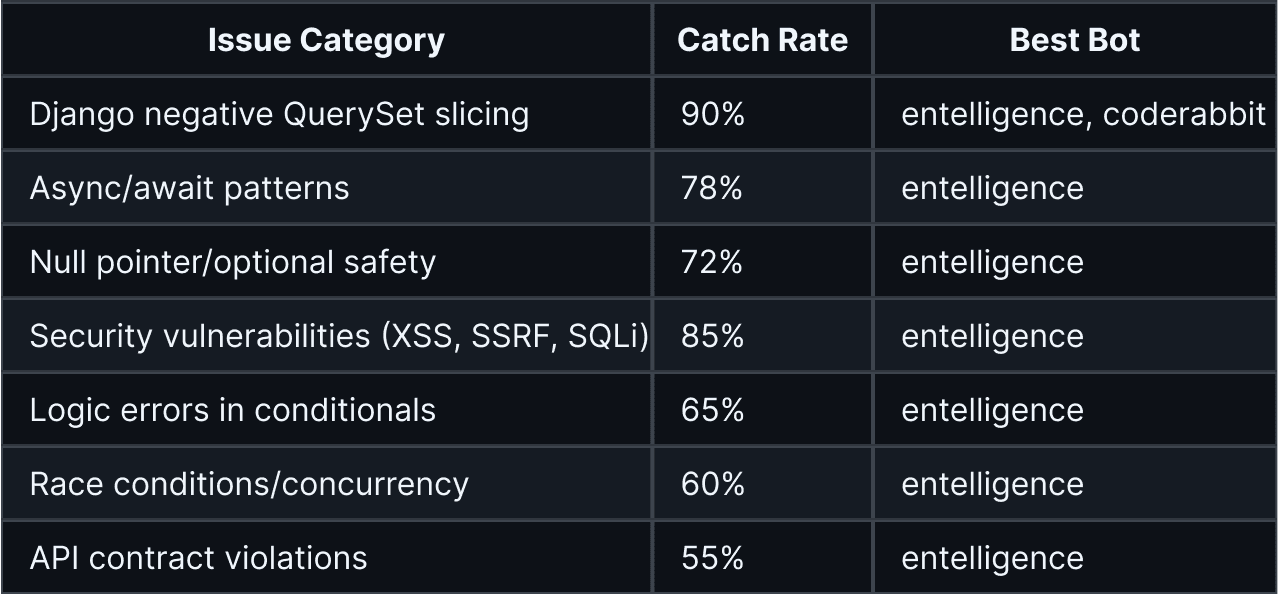
Task: Select the Security vulnerabilities (XSS, SSRF, SQLi) cell
Action: [339, 336]
